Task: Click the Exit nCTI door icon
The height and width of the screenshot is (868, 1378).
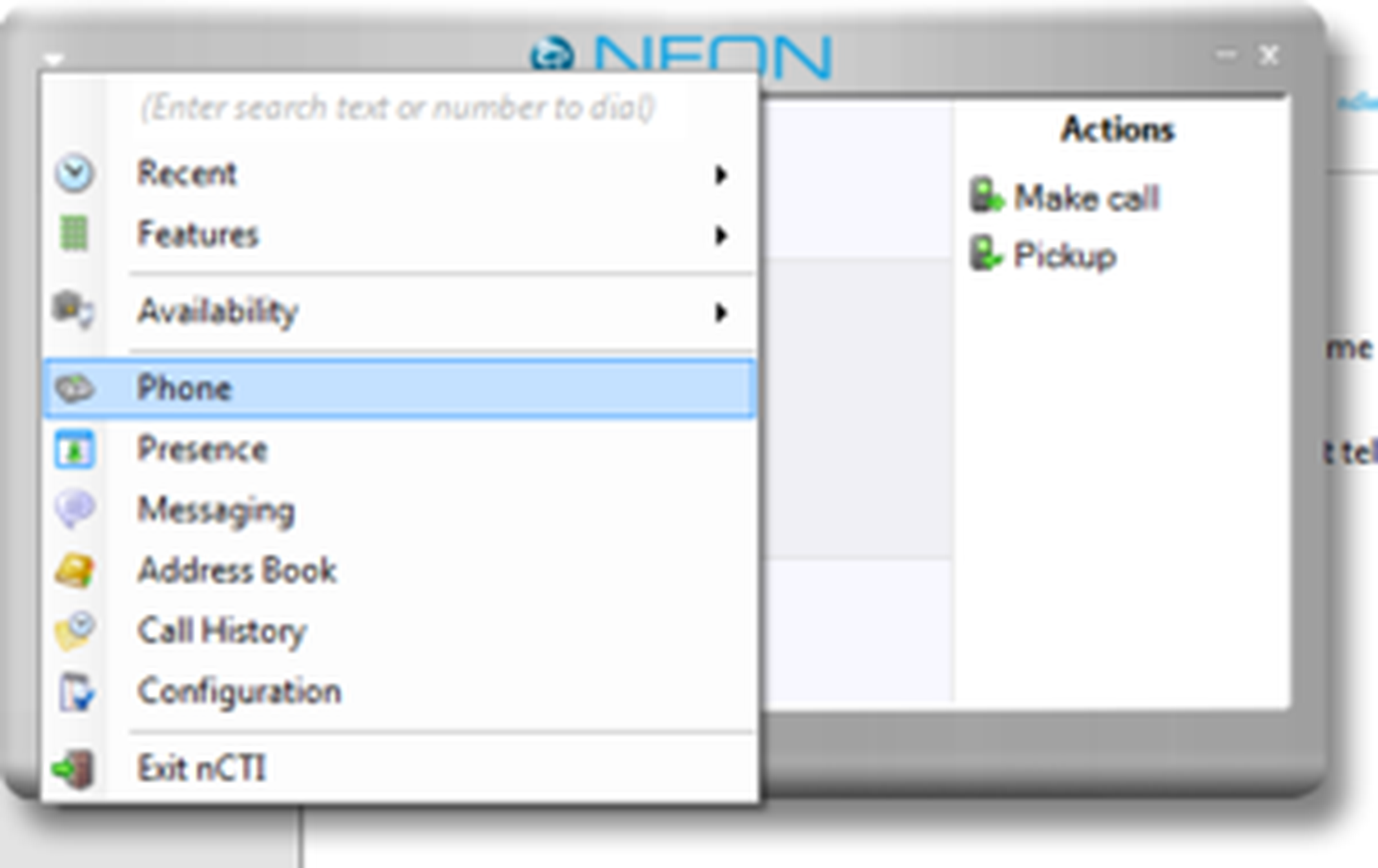Action: [74, 768]
